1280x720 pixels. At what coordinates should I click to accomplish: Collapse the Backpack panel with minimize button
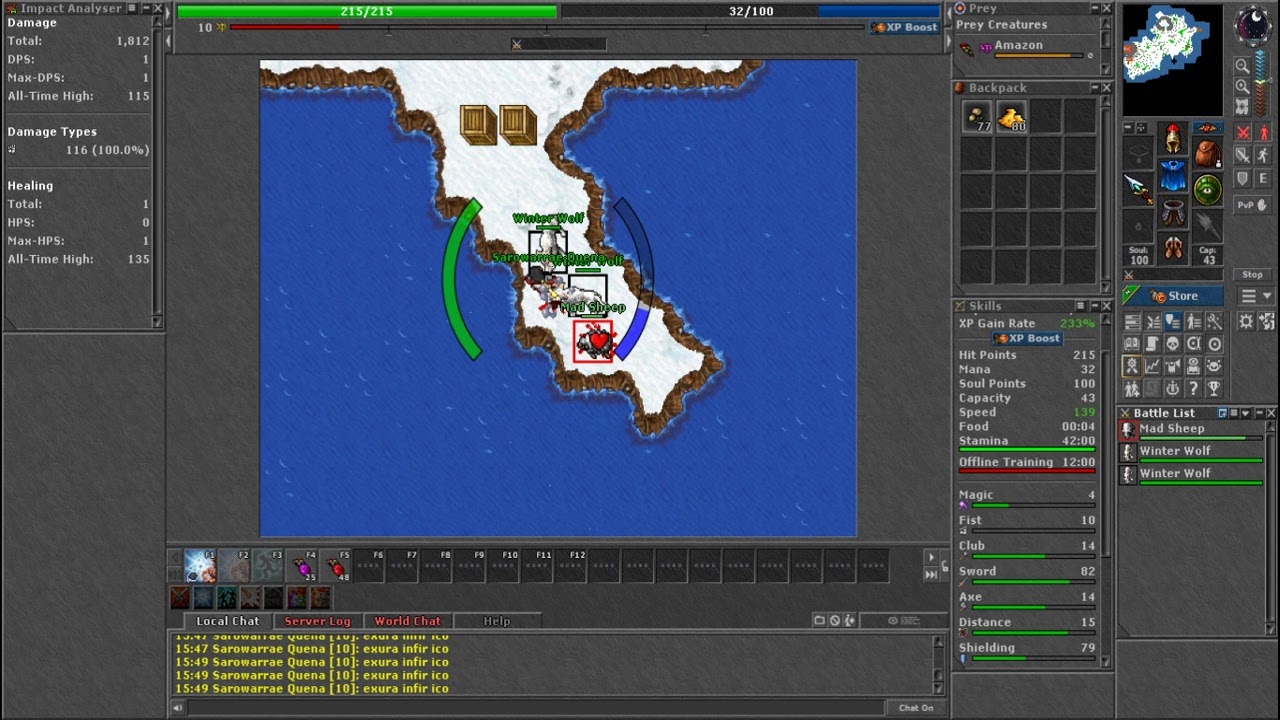[1093, 88]
